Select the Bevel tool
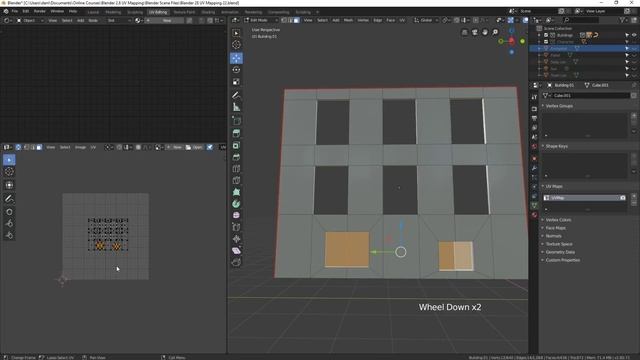640x360 pixels. click(236, 157)
